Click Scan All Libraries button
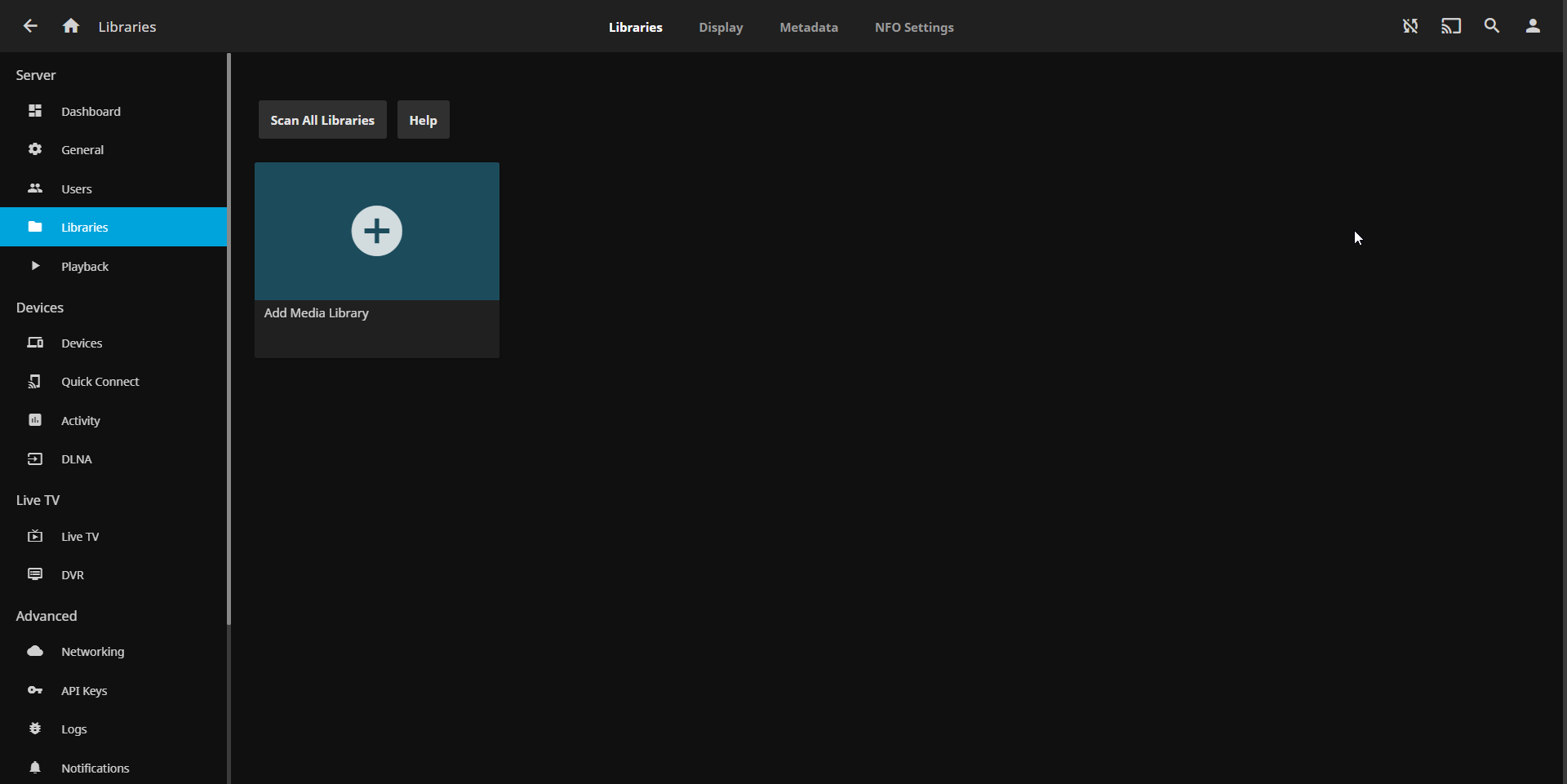Image resolution: width=1567 pixels, height=784 pixels. [x=322, y=120]
